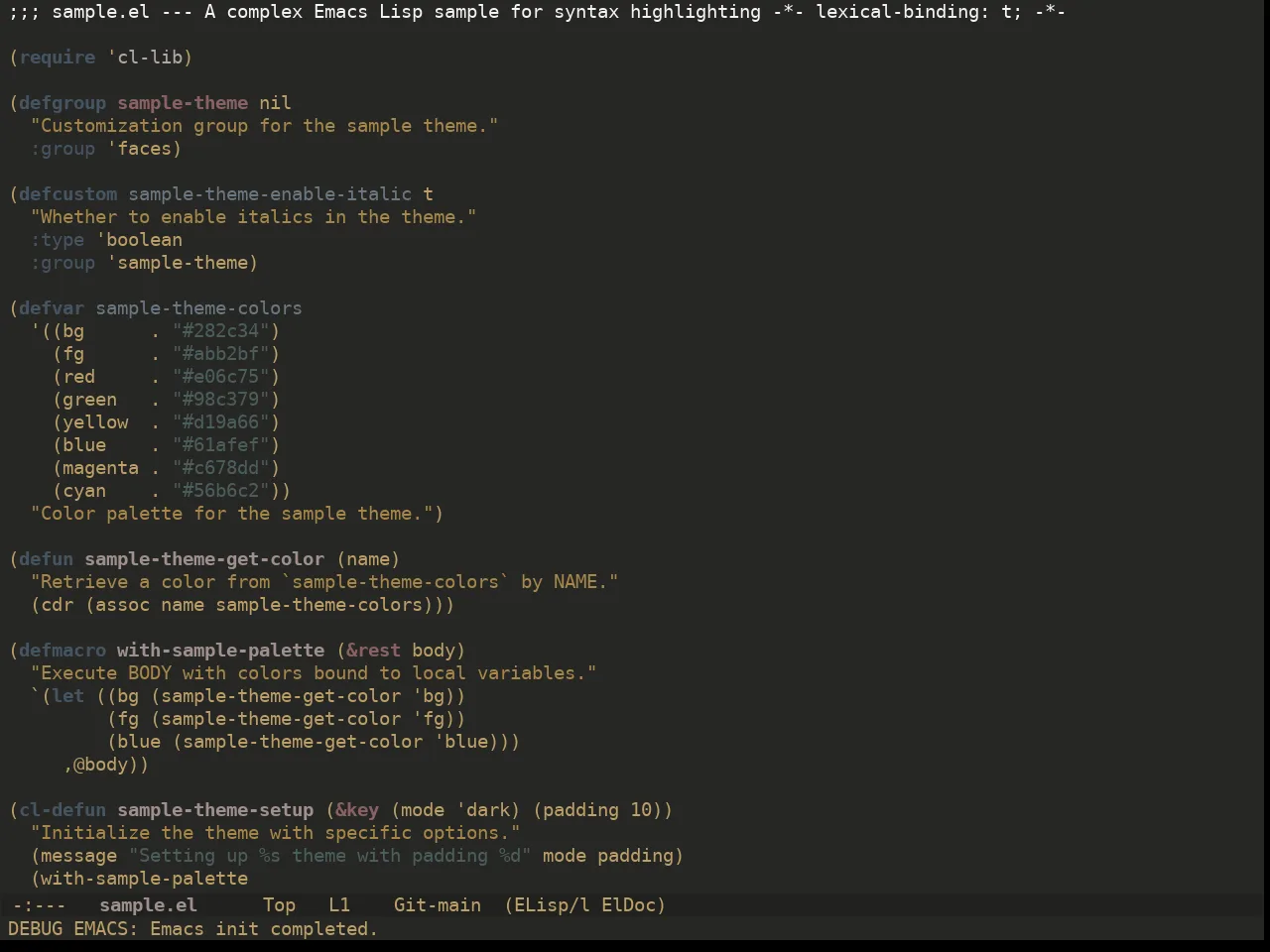
Task: Click the -:--- buffer status flags
Action: [x=40, y=905]
